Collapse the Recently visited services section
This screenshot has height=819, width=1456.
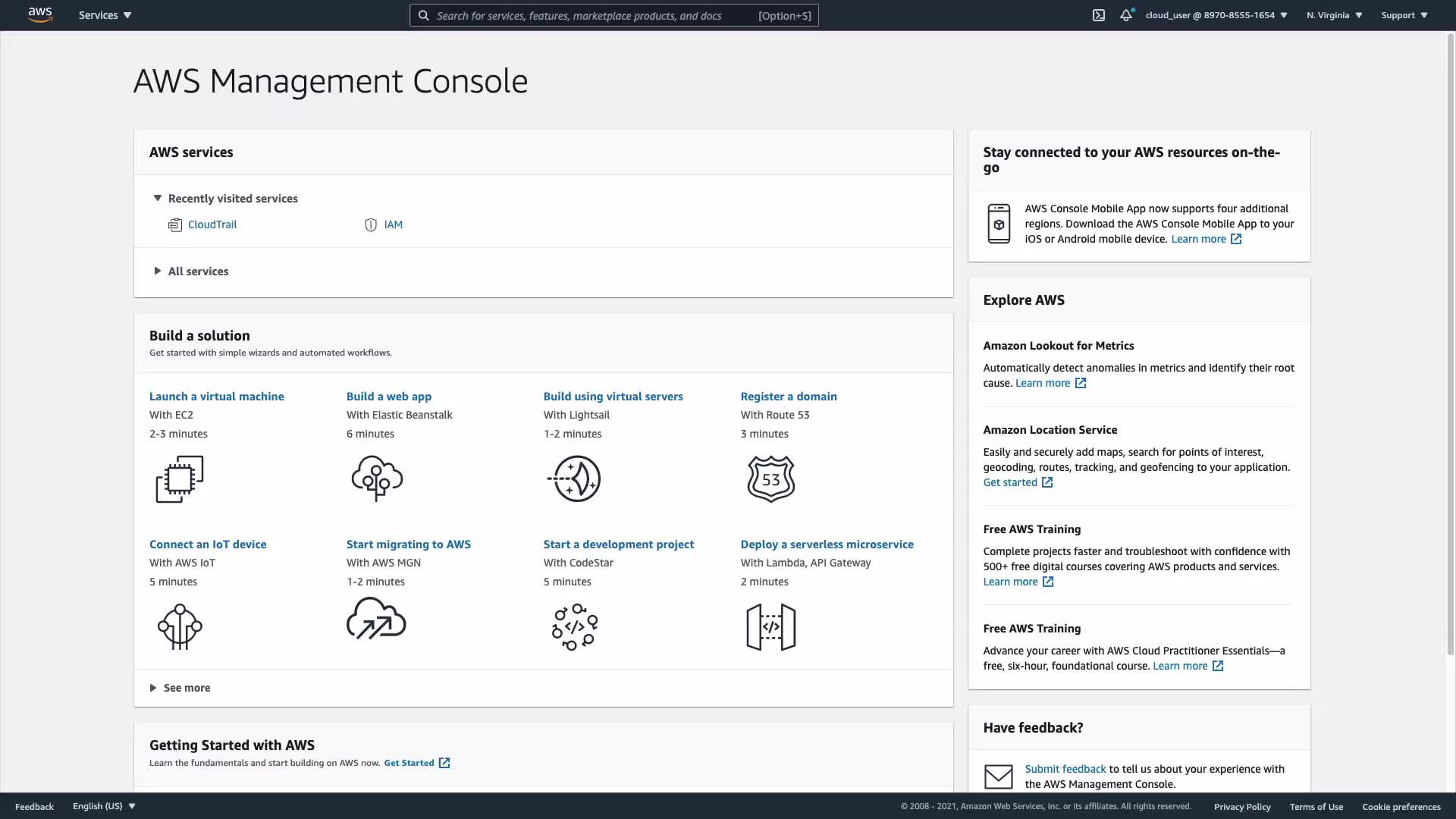pos(158,199)
